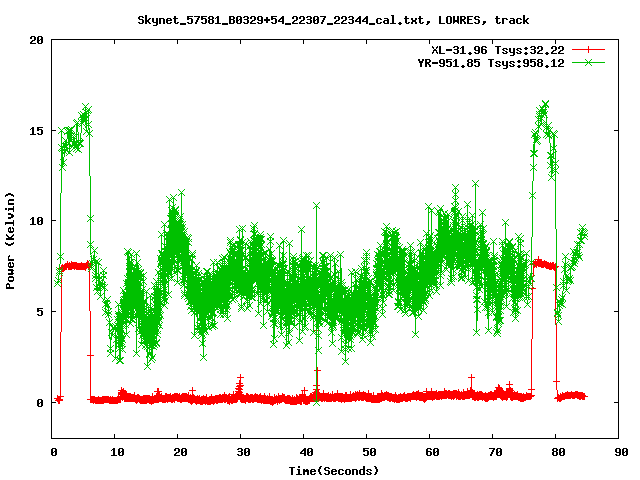Click x-axis tick label 70

coord(495,452)
